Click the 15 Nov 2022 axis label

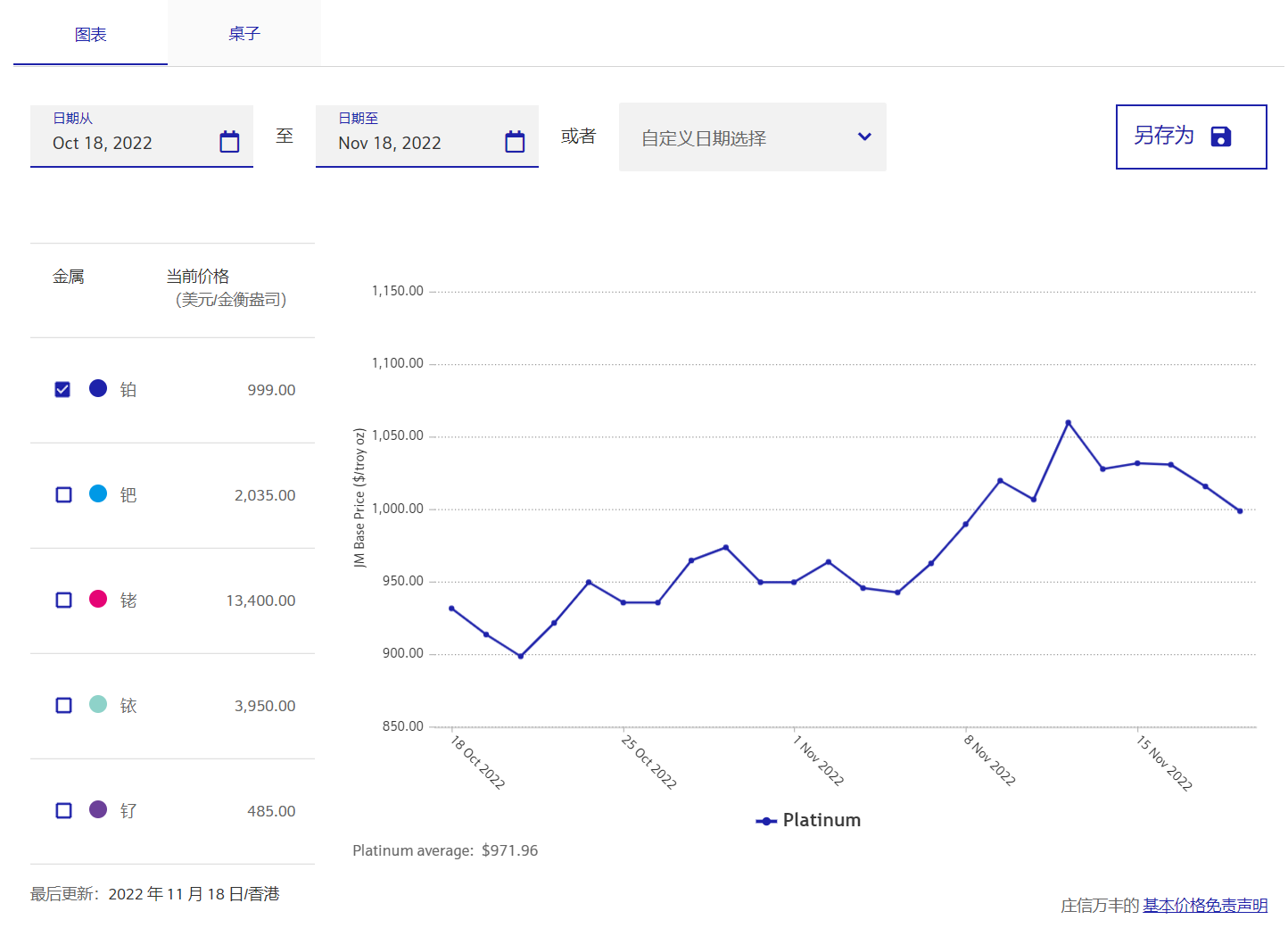click(1164, 763)
